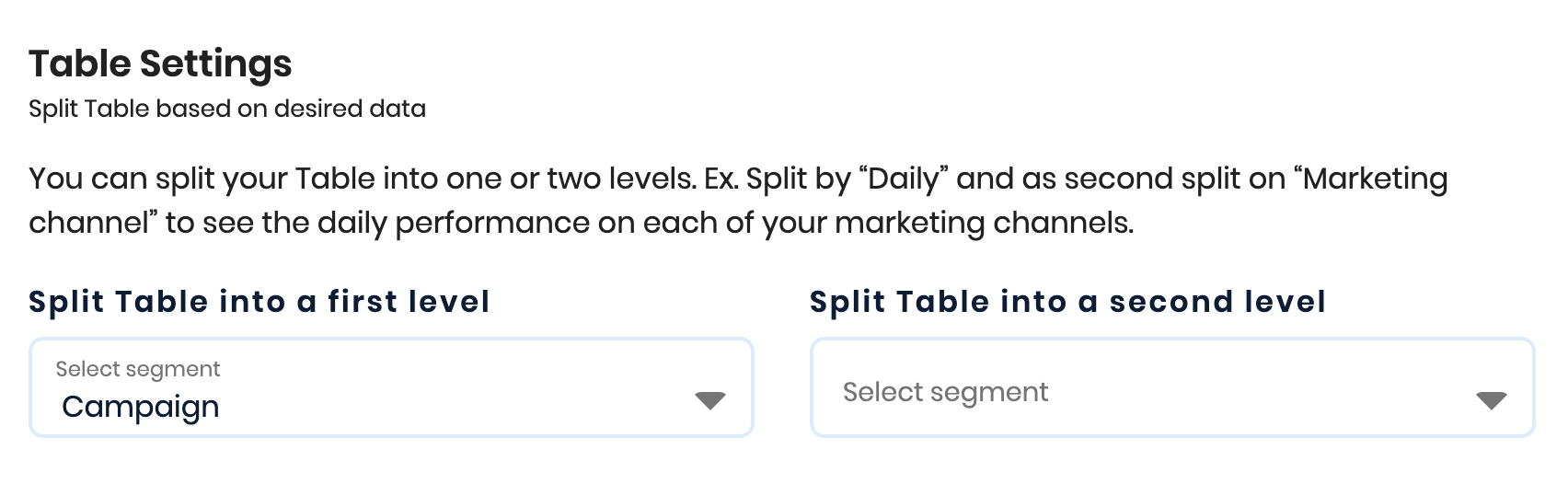
Task: Click the arrow beside the Campaign value
Action: coord(709,400)
